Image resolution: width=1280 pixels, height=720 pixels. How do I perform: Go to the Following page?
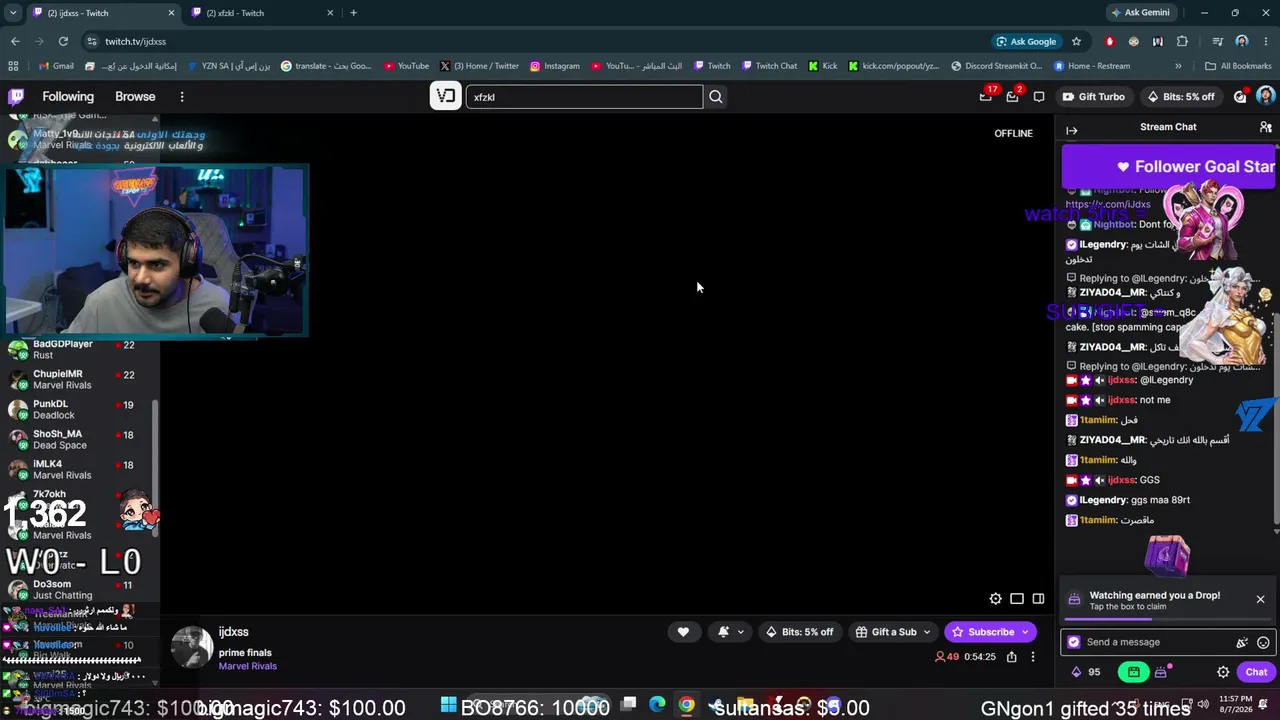68,97
